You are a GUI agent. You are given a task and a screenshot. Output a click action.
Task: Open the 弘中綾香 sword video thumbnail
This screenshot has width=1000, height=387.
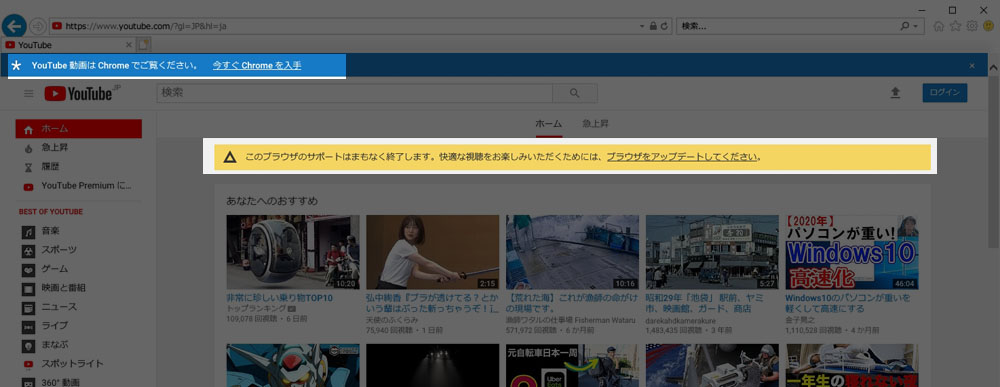(432, 252)
